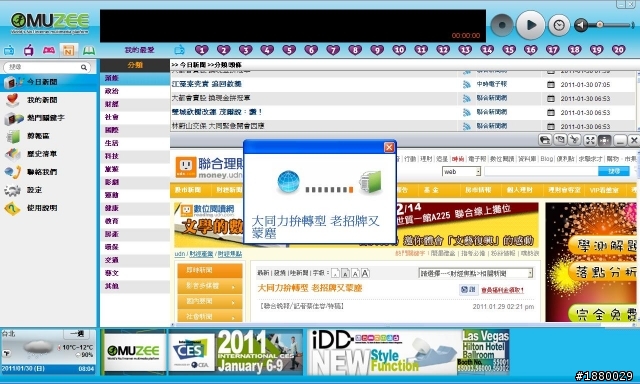Select favorite heart number 10
640x384 pixels.
pyautogui.click(x=399, y=50)
